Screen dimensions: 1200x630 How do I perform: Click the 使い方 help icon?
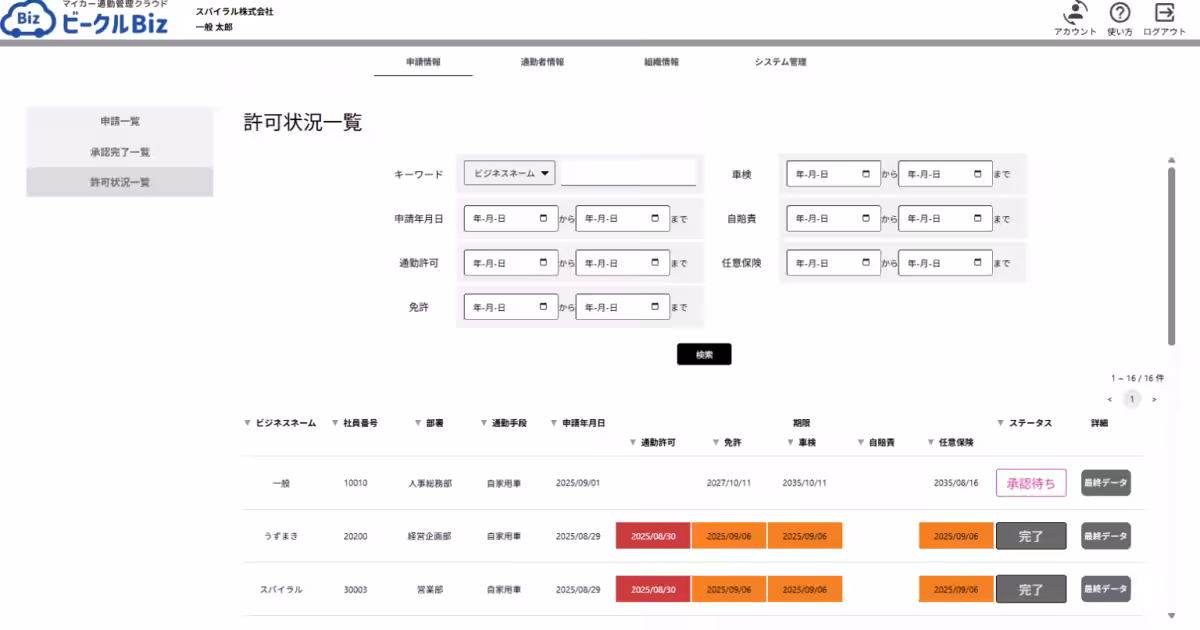(1118, 17)
